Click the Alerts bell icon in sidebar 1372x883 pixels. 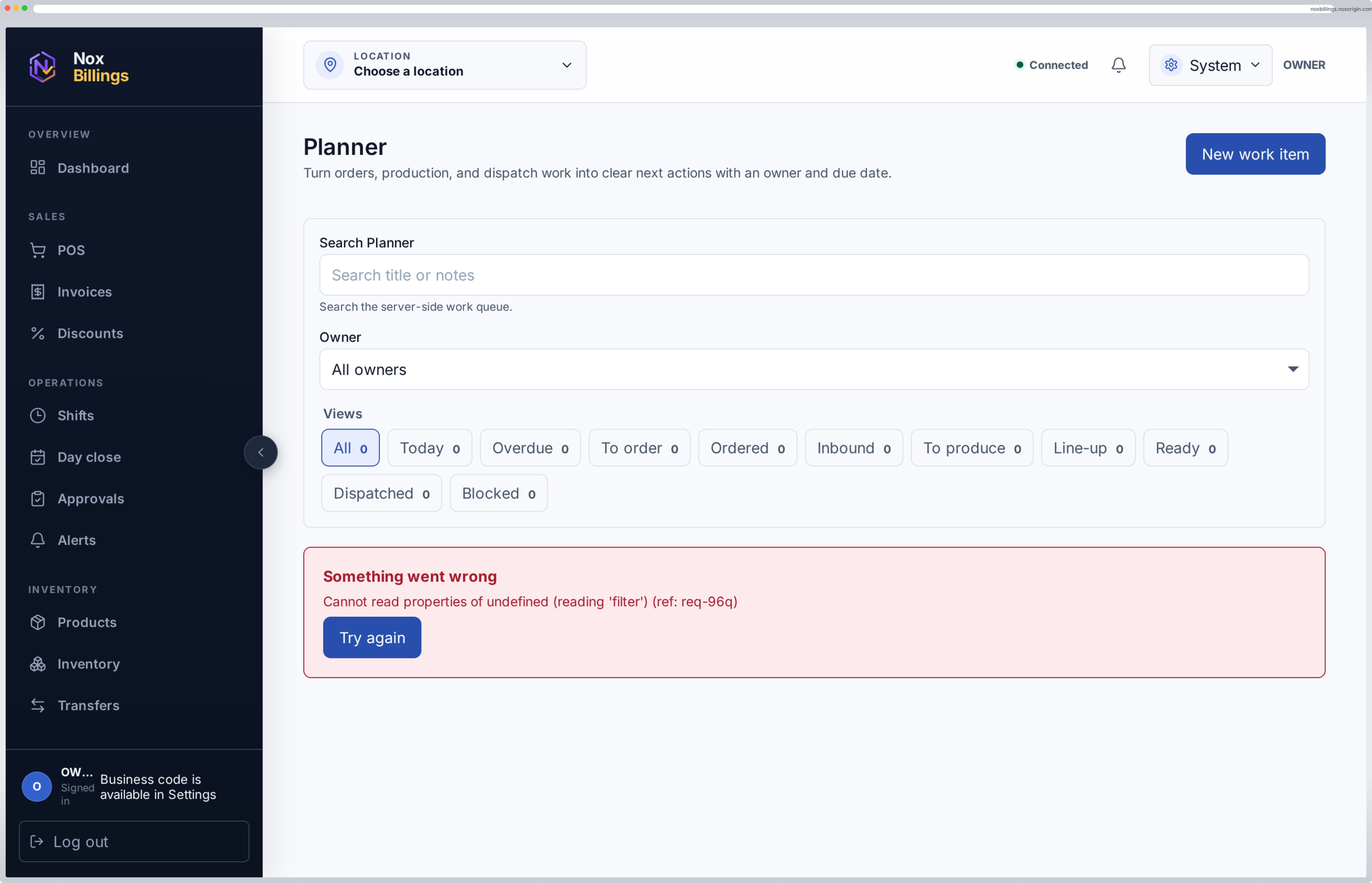pos(38,540)
